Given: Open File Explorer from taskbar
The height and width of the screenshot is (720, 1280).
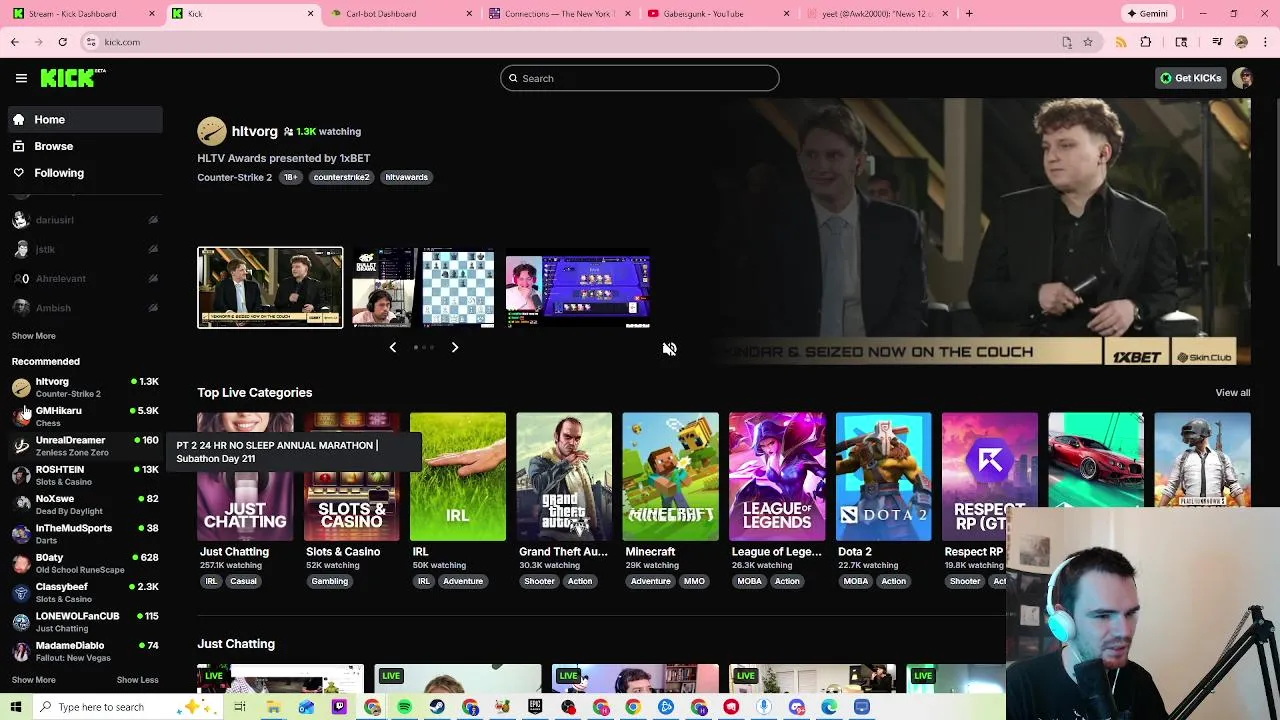Looking at the screenshot, I should (273, 707).
